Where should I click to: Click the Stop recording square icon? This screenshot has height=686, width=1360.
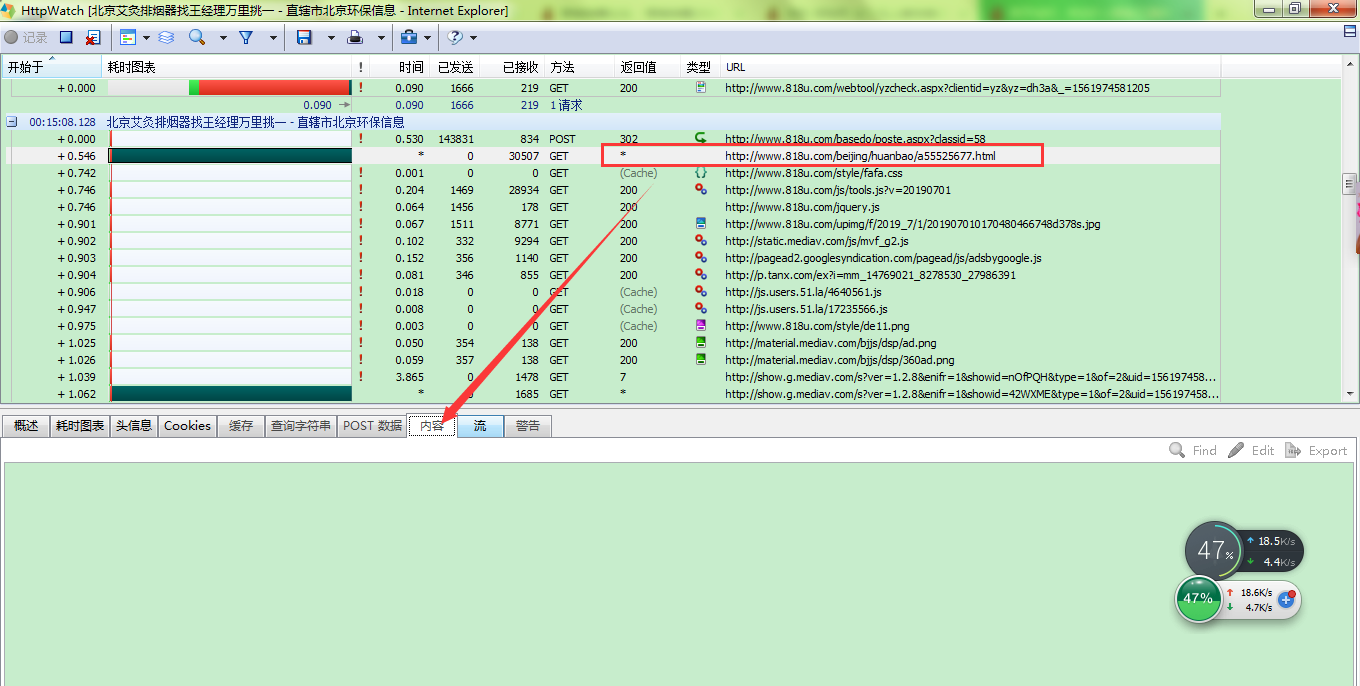(x=66, y=37)
